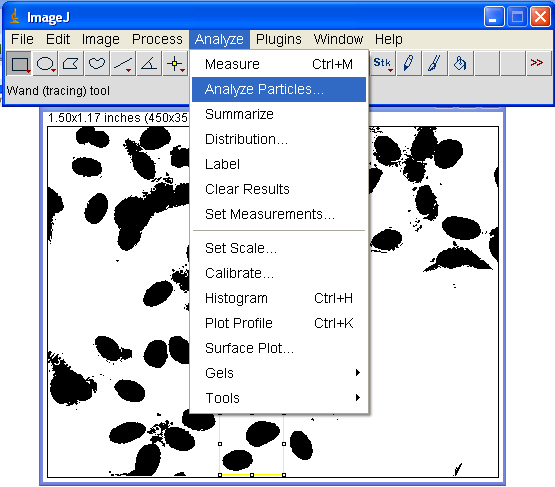Select the Angle tool
The height and width of the screenshot is (487, 555).
149,64
